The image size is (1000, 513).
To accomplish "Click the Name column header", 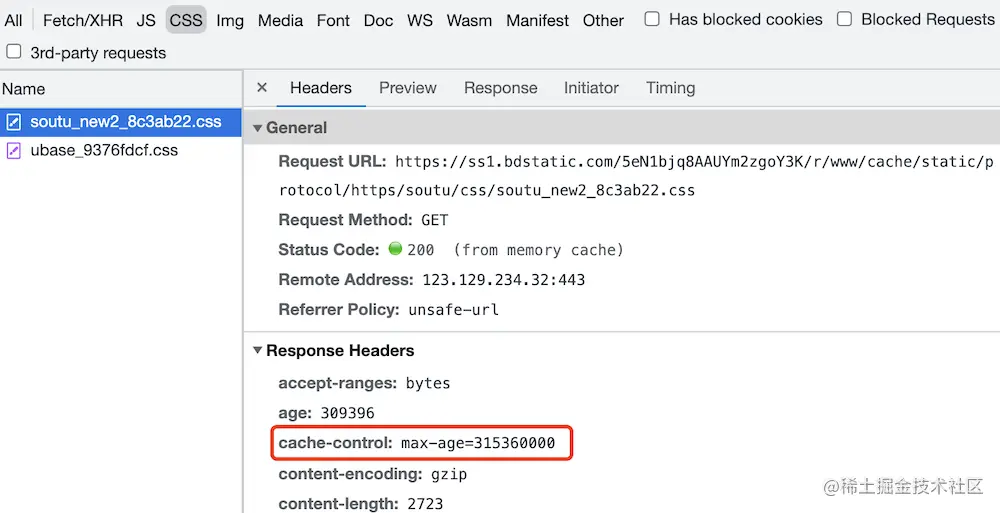I will point(24,89).
